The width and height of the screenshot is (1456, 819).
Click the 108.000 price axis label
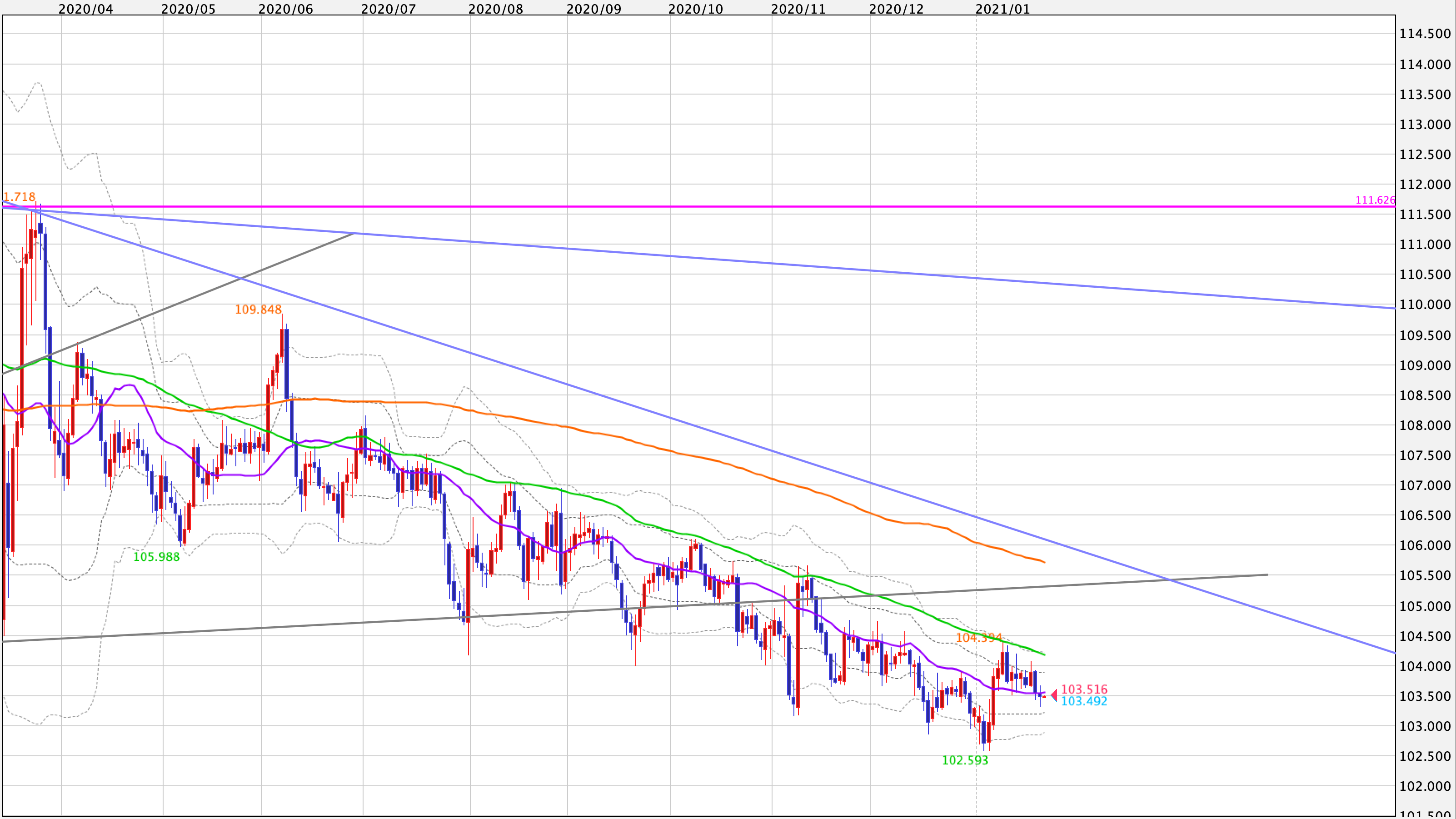[1425, 425]
